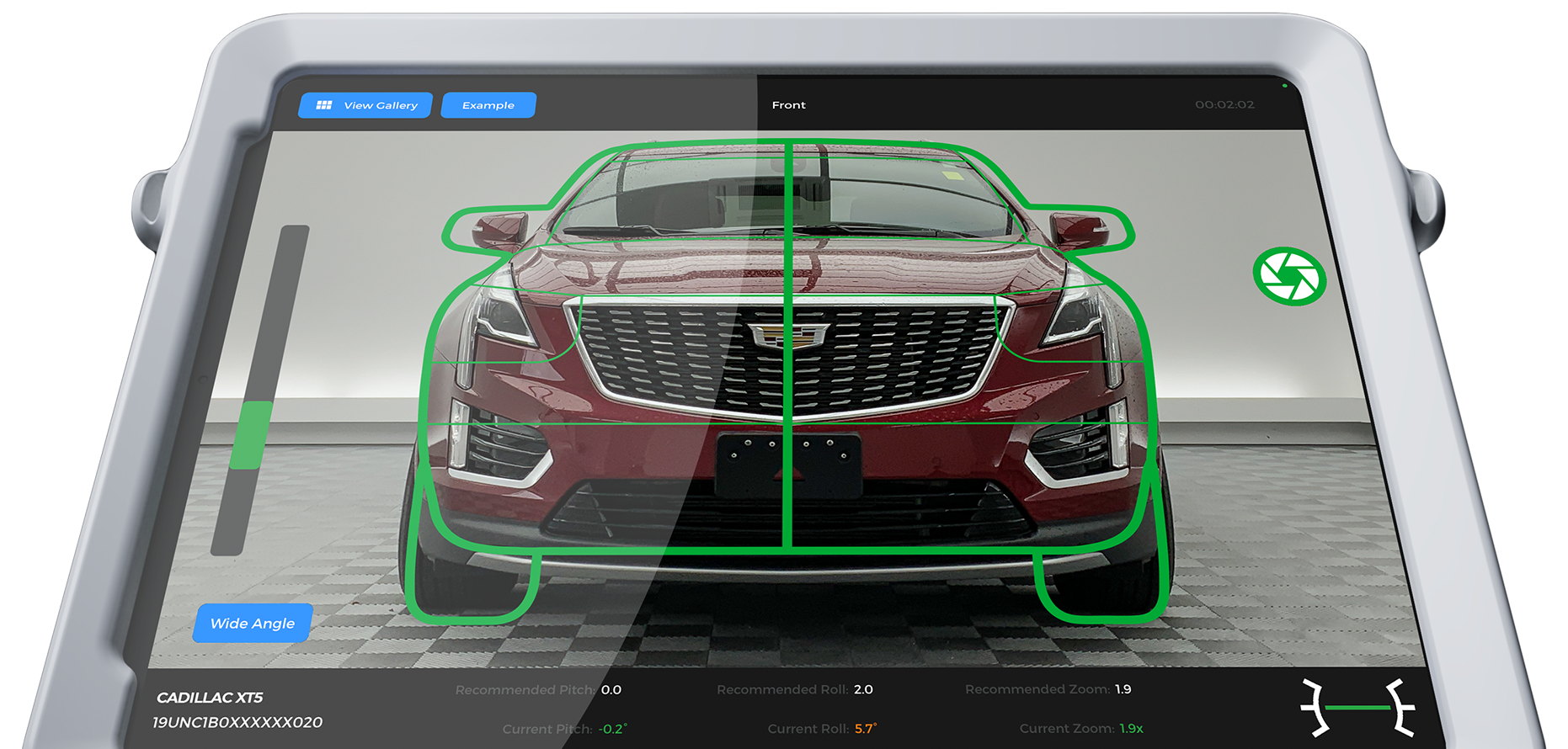
Task: Show the Example photo
Action: pyautogui.click(x=488, y=105)
